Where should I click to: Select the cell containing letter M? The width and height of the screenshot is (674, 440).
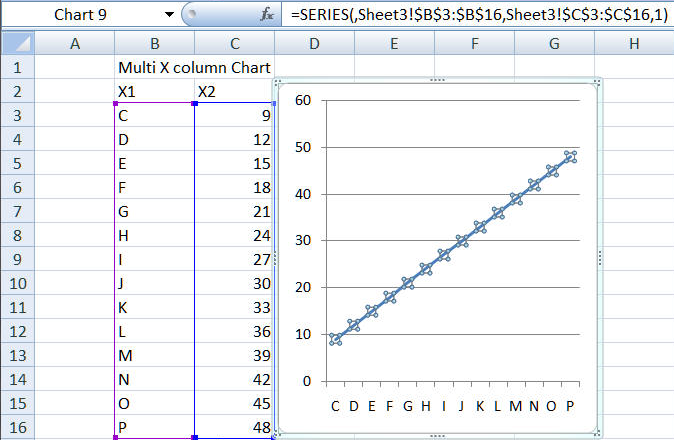[x=154, y=356]
